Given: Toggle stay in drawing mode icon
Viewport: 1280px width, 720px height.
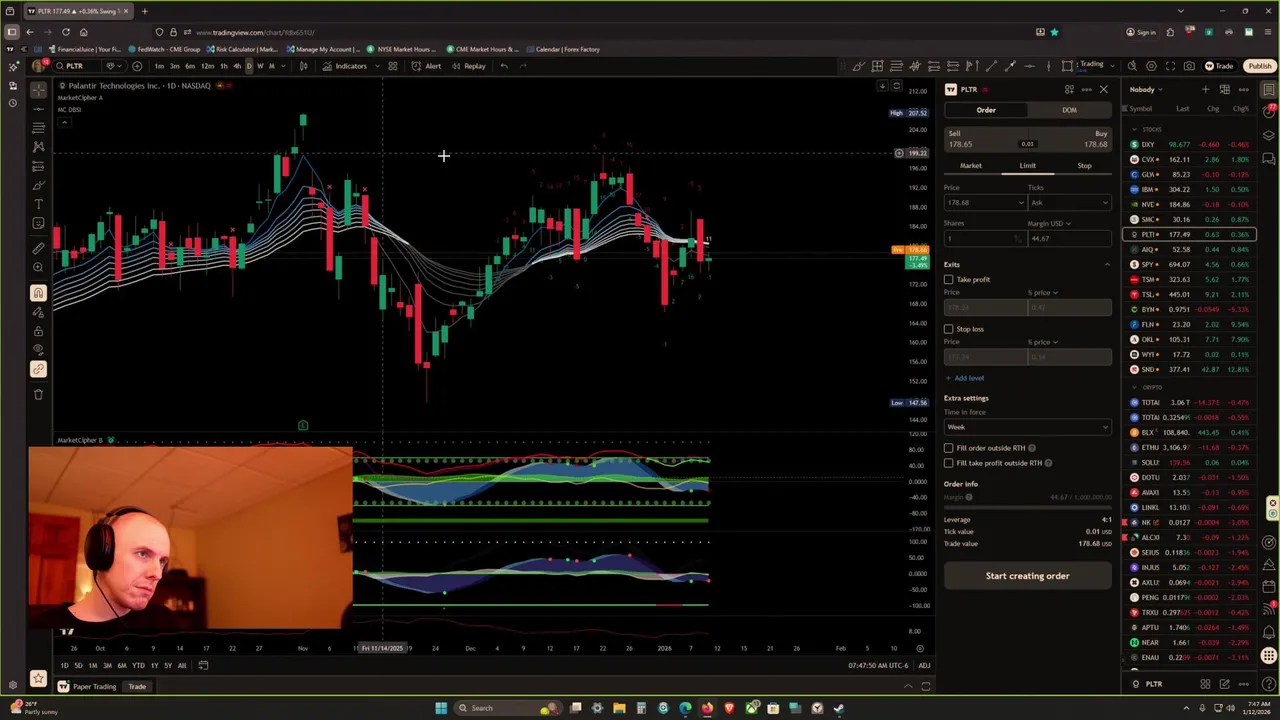Looking at the screenshot, I should click(38, 312).
